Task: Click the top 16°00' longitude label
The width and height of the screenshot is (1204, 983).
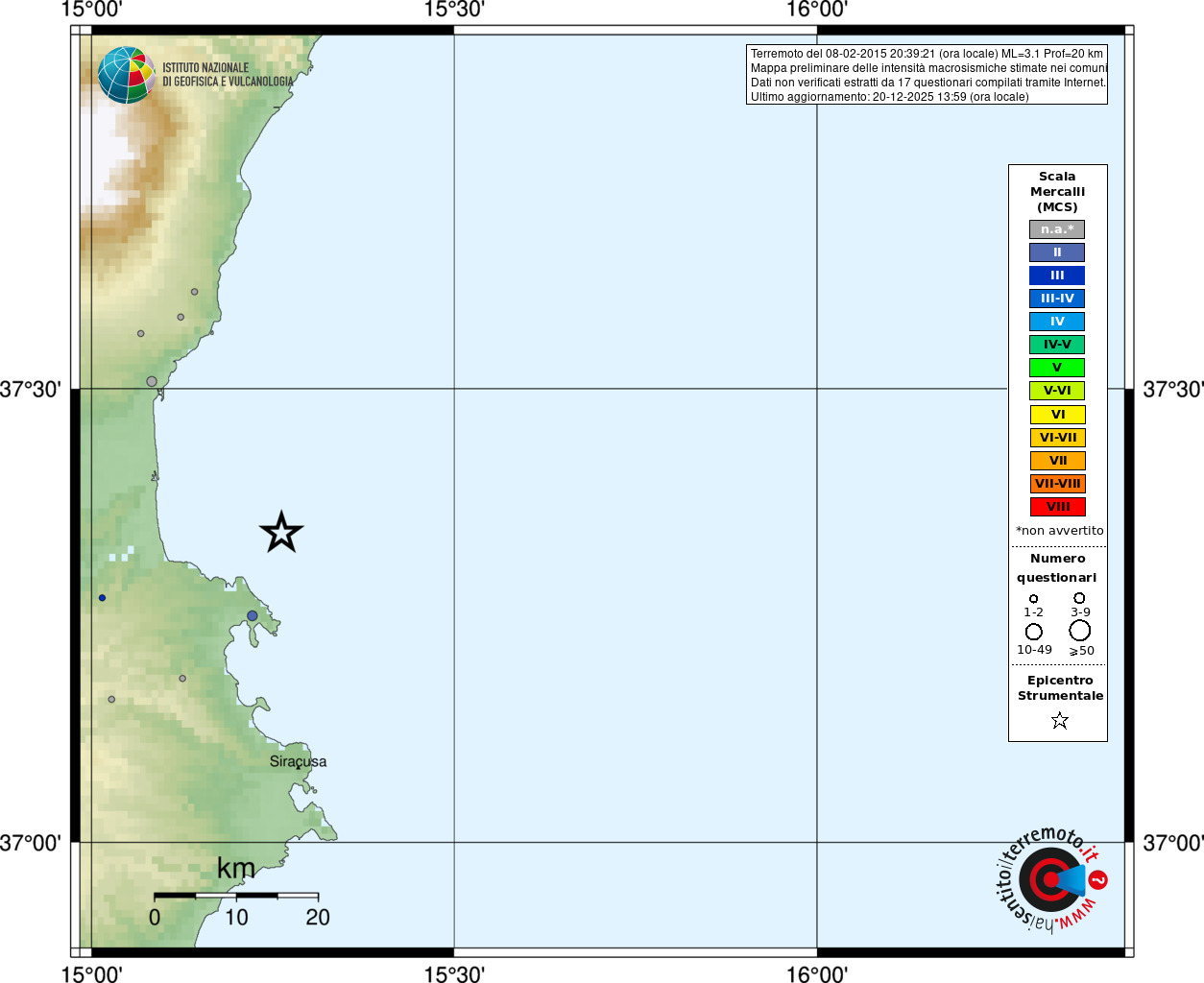Action: [817, 10]
